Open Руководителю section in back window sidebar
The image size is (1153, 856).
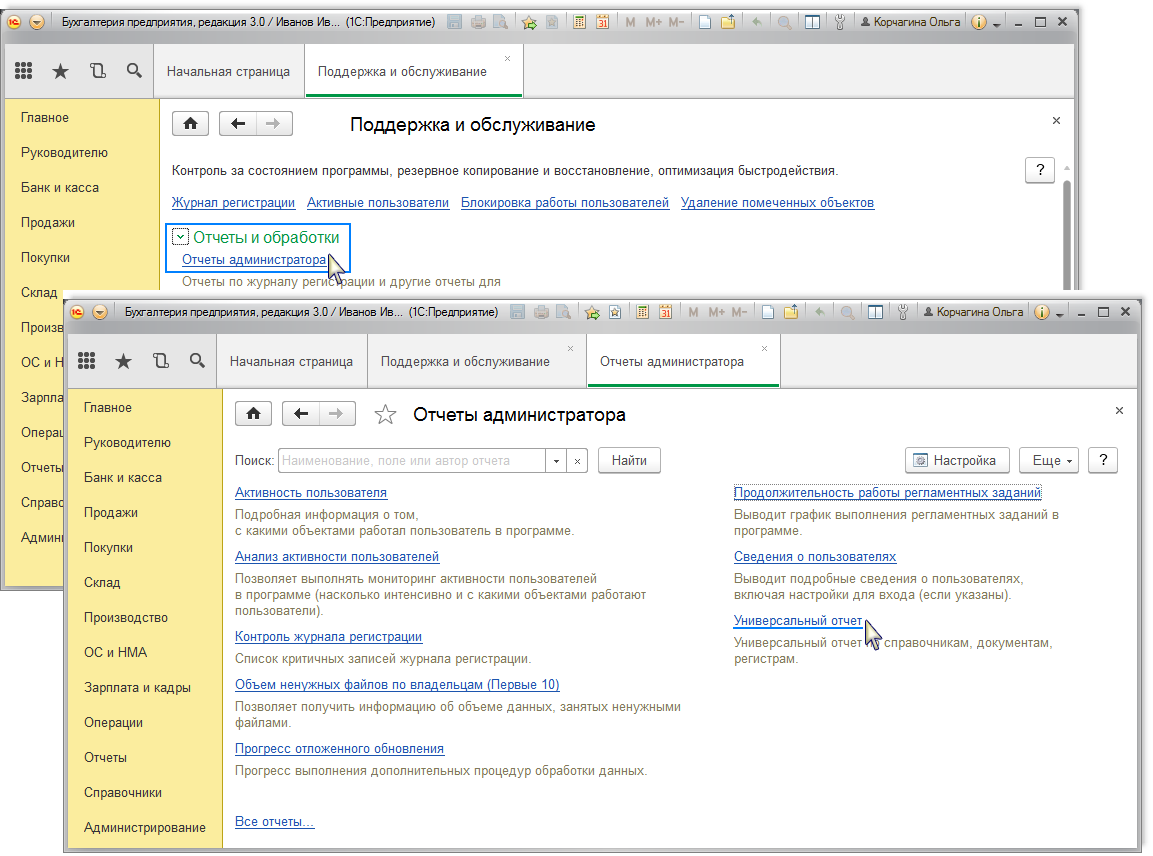[x=65, y=152]
